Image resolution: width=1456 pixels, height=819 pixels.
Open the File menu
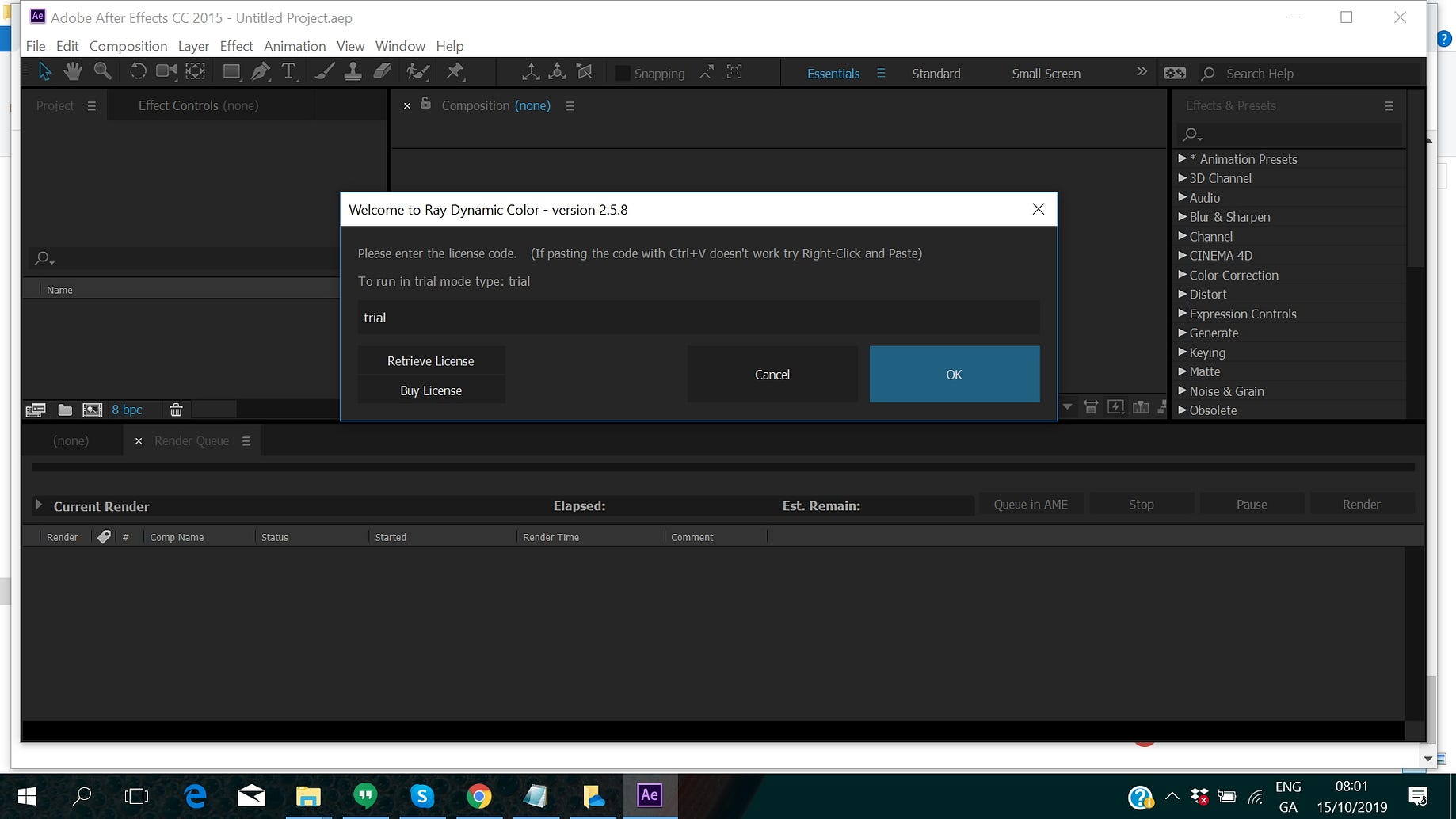[x=36, y=46]
